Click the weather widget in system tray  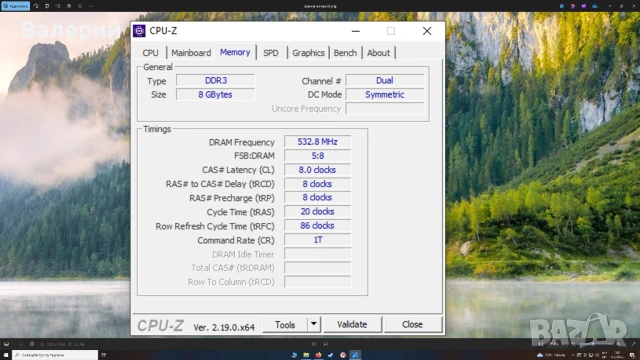click(551, 355)
